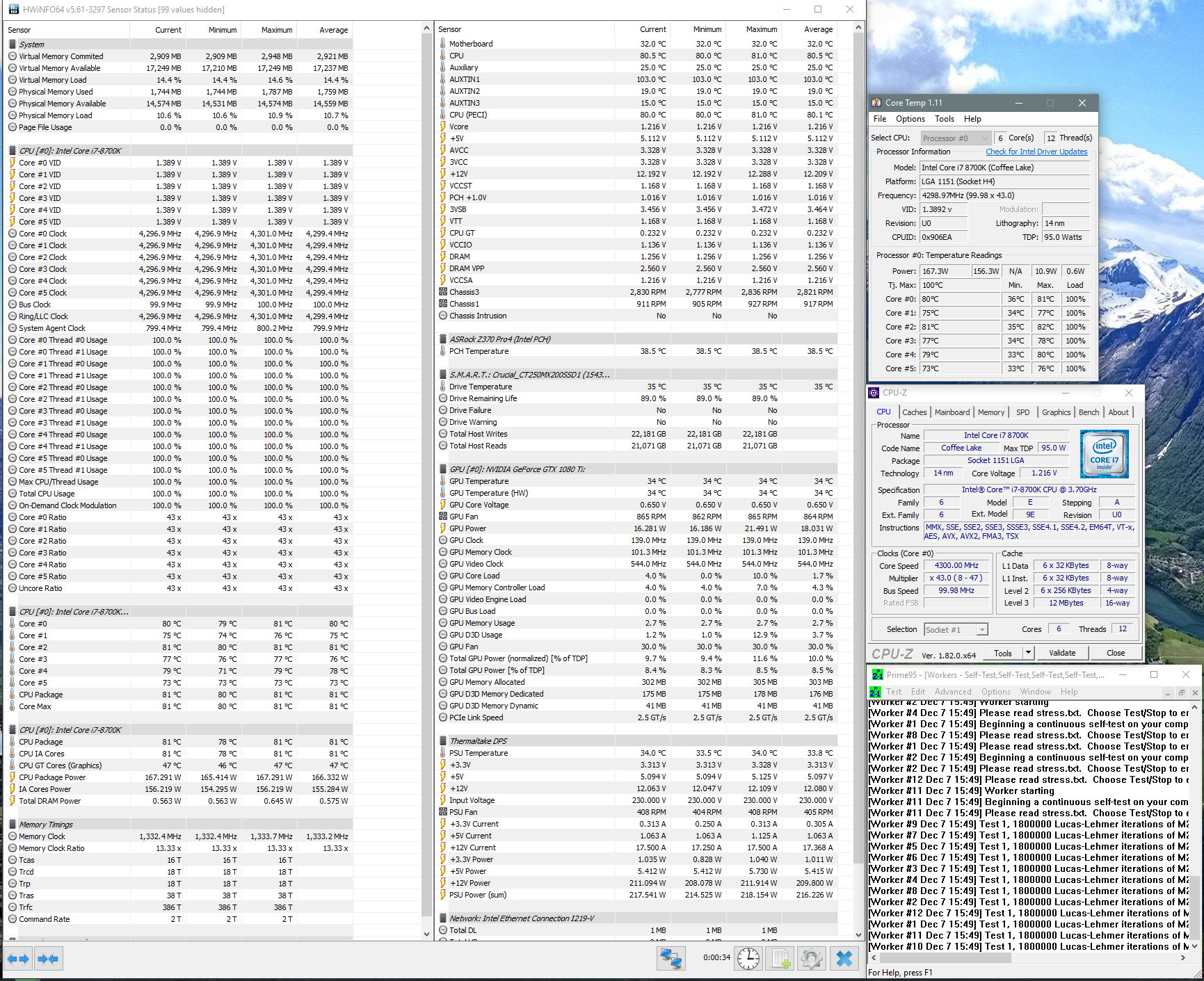Switch to the Caches tab in CPU-Z
The width and height of the screenshot is (1204, 981).
(915, 412)
